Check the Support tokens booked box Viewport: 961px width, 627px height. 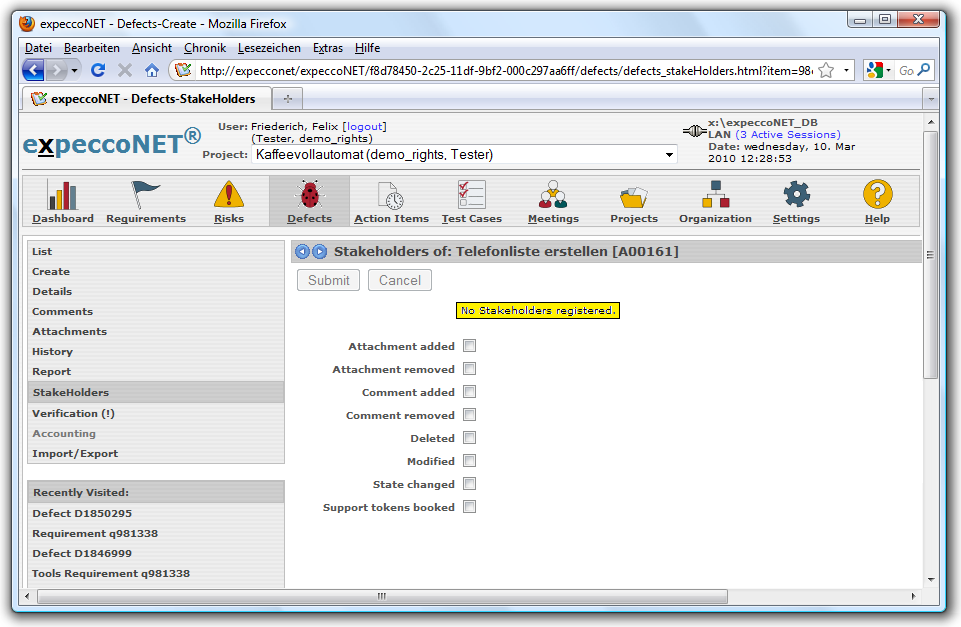point(469,507)
